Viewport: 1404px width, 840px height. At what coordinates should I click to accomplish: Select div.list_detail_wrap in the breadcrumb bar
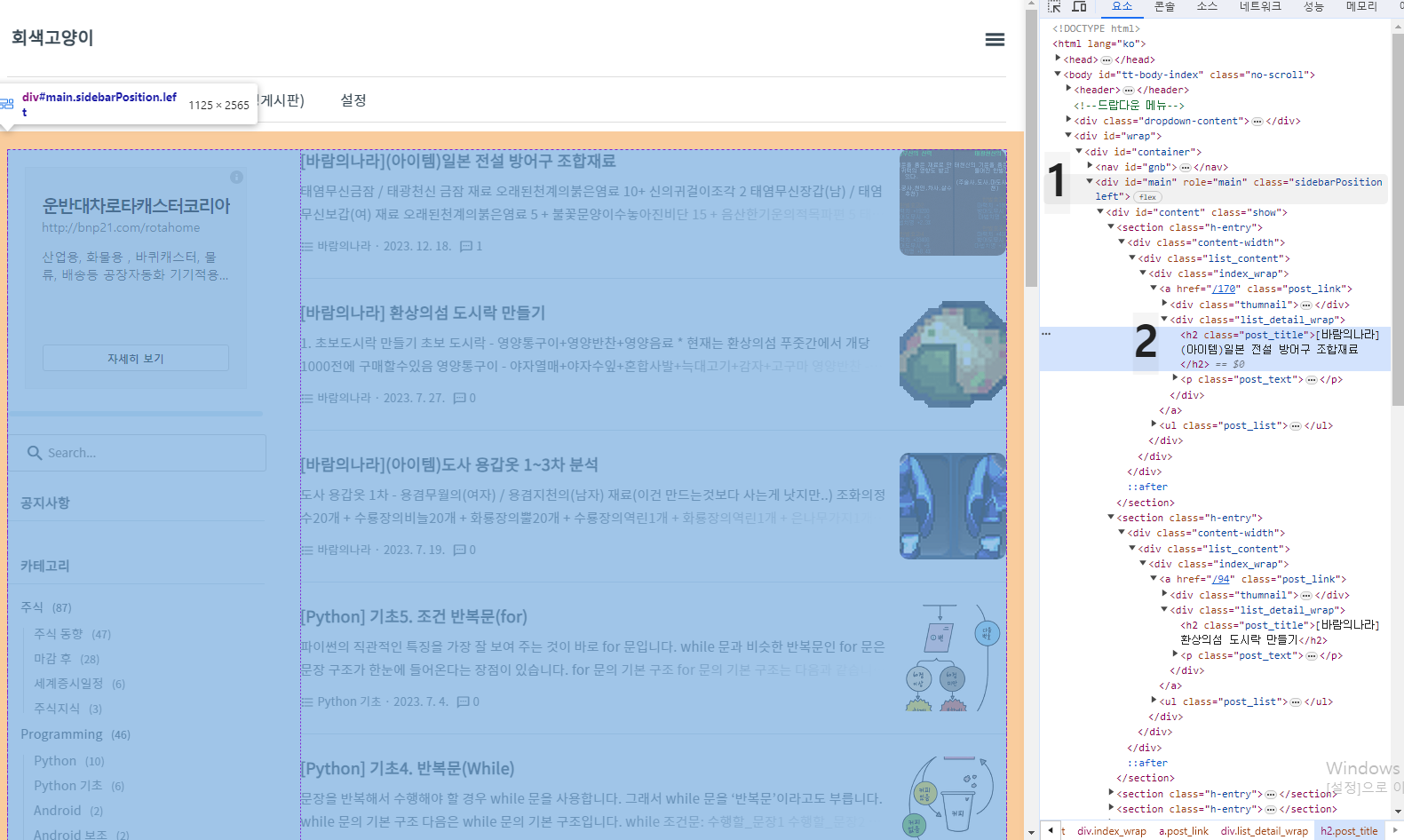point(1264,831)
